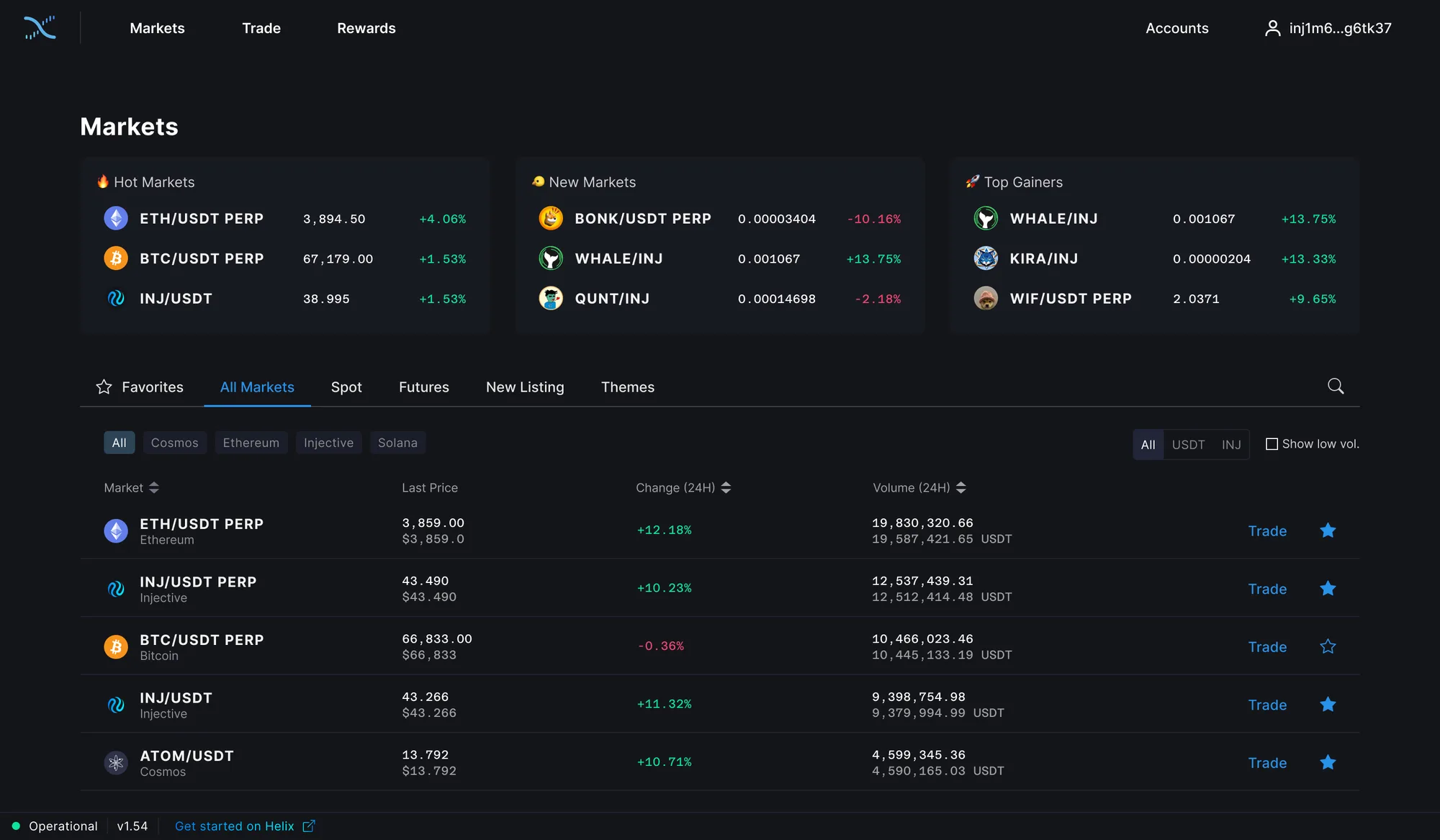
Task: Click the v1.54 version label
Action: (x=132, y=826)
